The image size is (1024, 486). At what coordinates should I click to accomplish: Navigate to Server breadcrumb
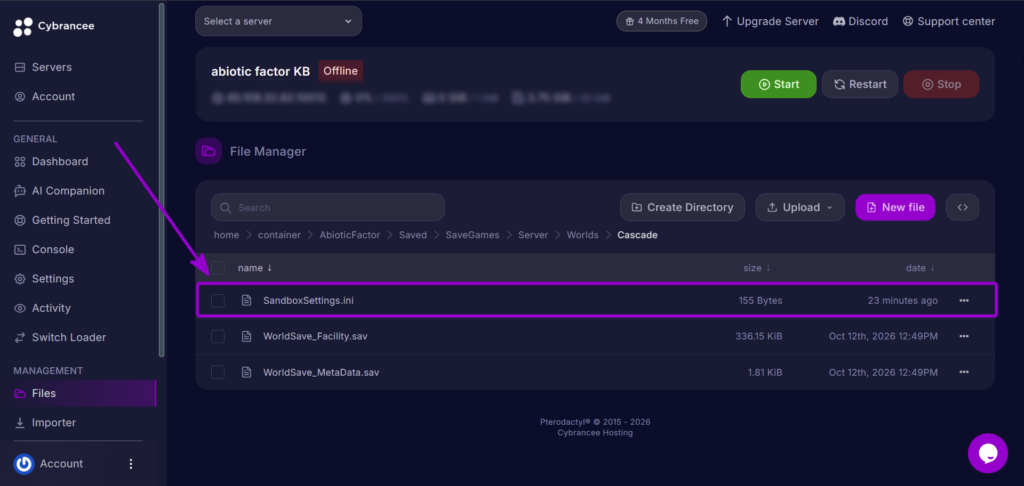[533, 235]
